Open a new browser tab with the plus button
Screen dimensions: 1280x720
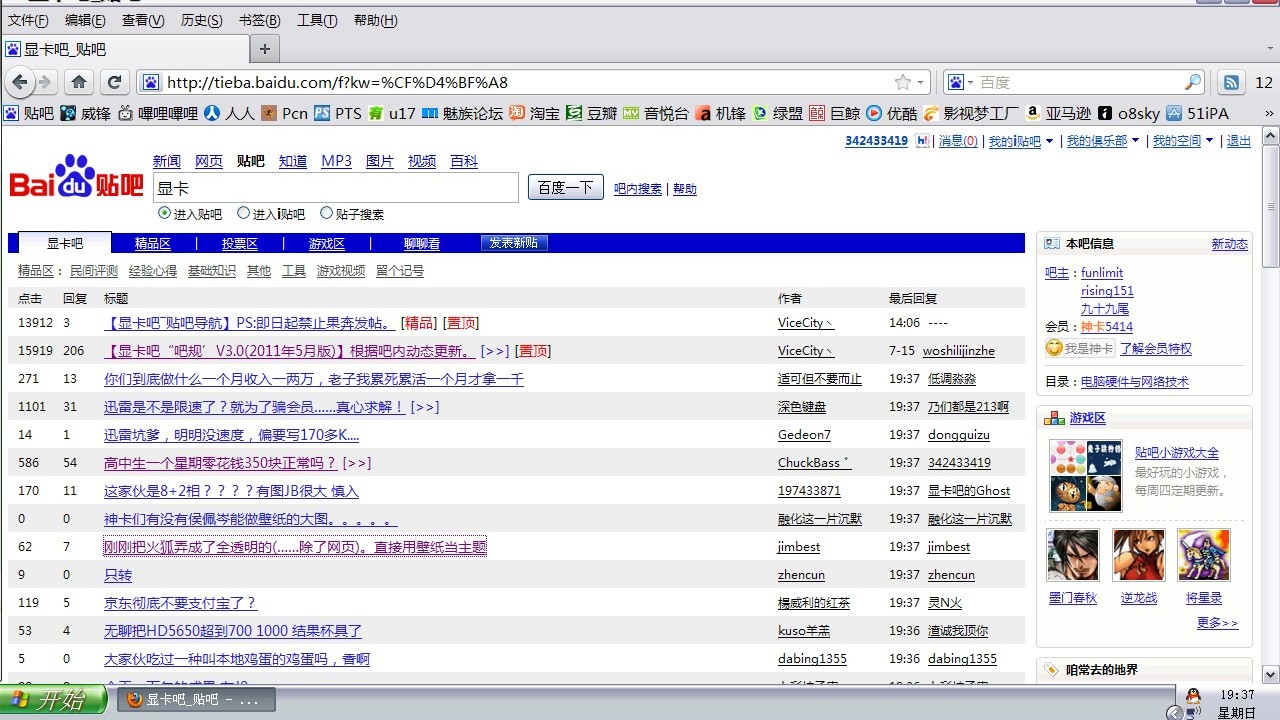tap(265, 49)
